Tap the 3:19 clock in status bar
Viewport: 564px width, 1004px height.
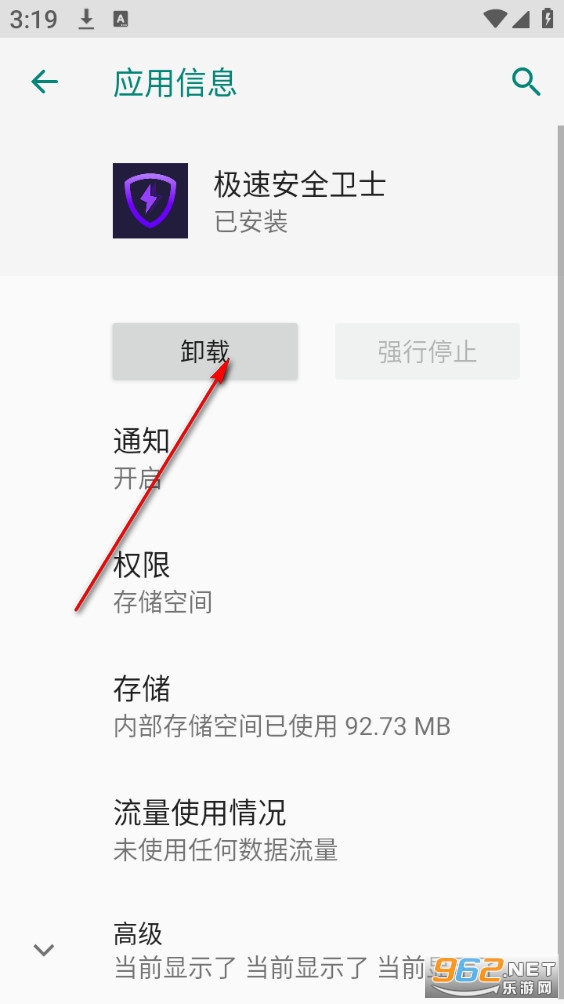34,19
